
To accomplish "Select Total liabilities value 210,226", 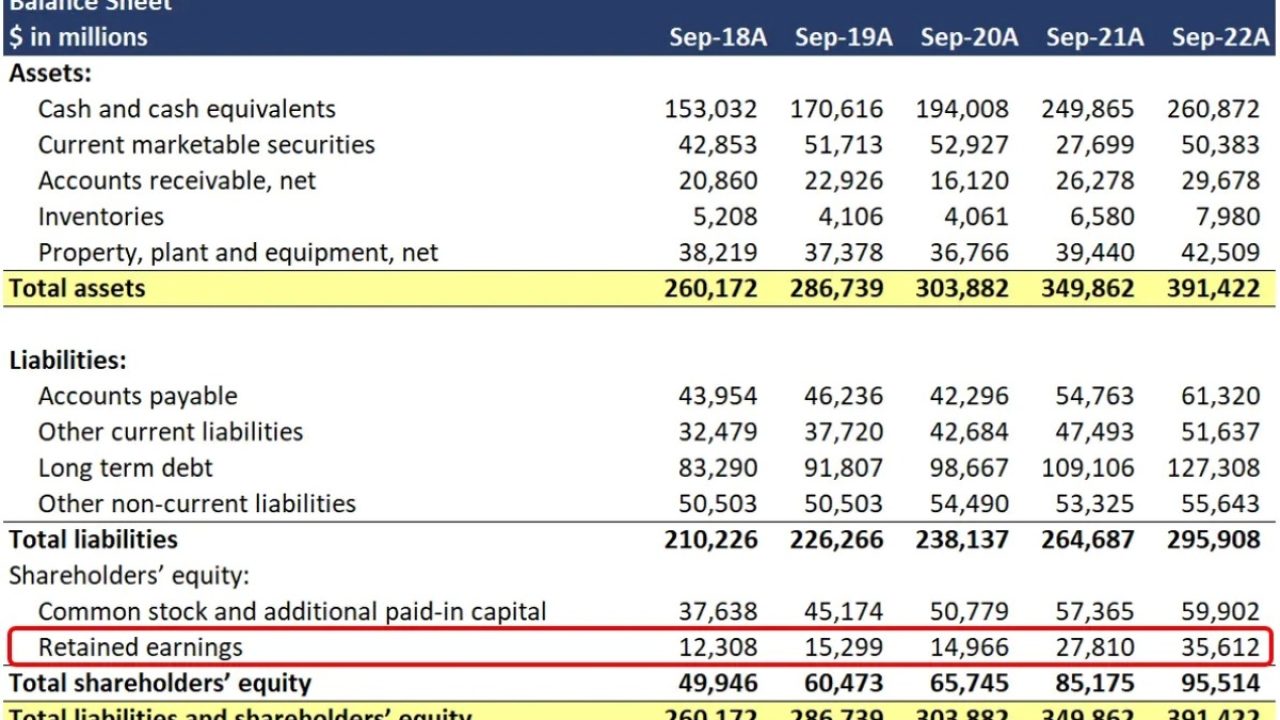I will pyautogui.click(x=711, y=540).
